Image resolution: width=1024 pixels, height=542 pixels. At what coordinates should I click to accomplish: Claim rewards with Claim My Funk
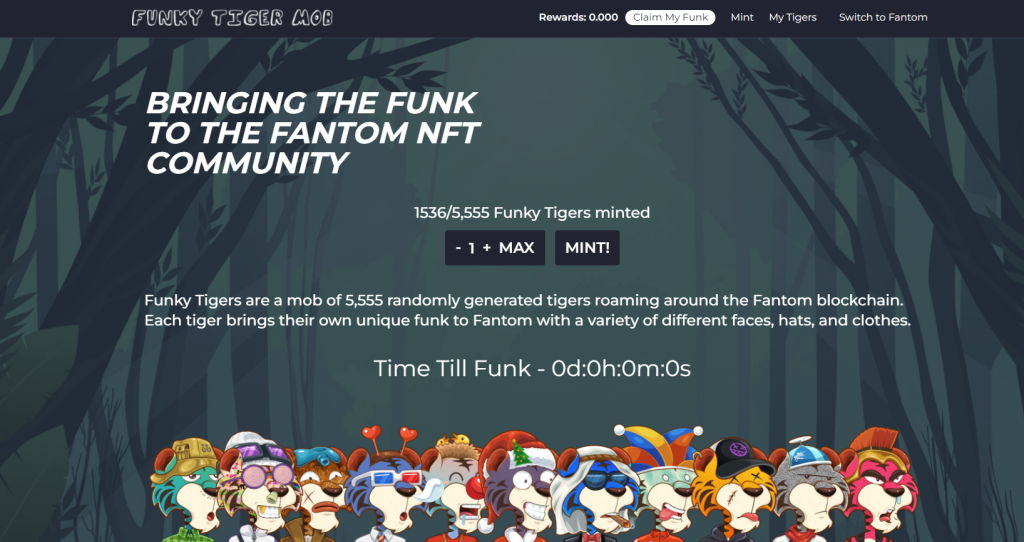(670, 18)
